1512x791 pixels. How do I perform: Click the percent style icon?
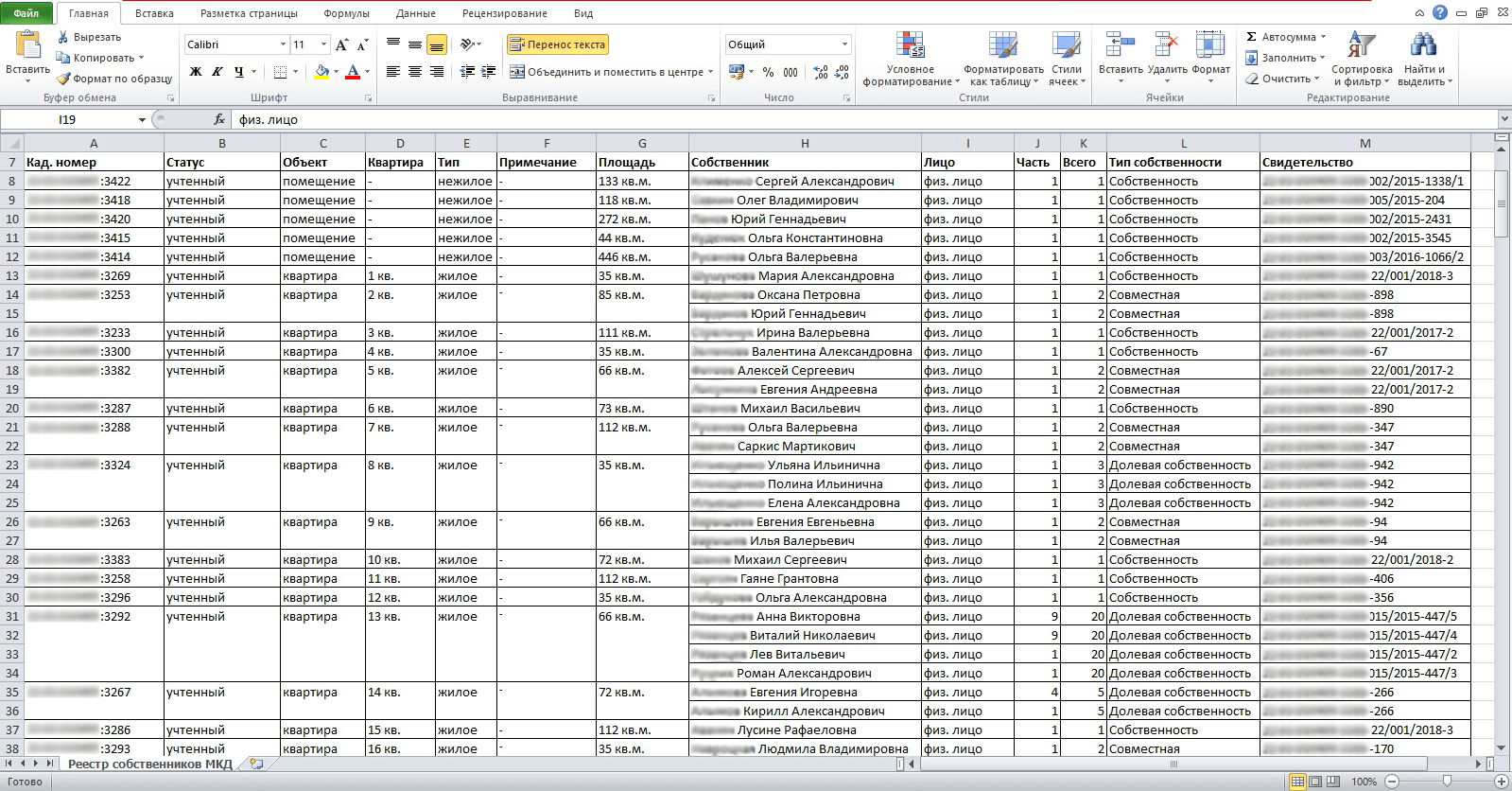tap(768, 72)
